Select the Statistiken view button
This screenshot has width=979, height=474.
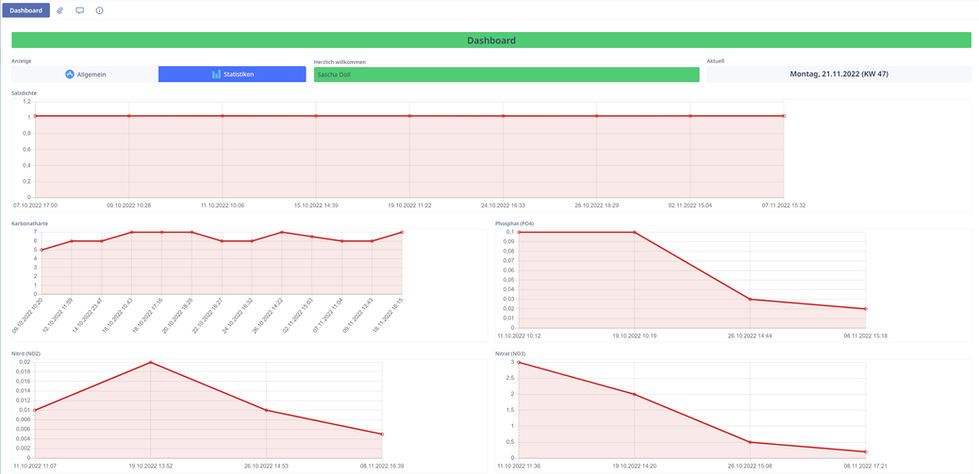point(232,74)
